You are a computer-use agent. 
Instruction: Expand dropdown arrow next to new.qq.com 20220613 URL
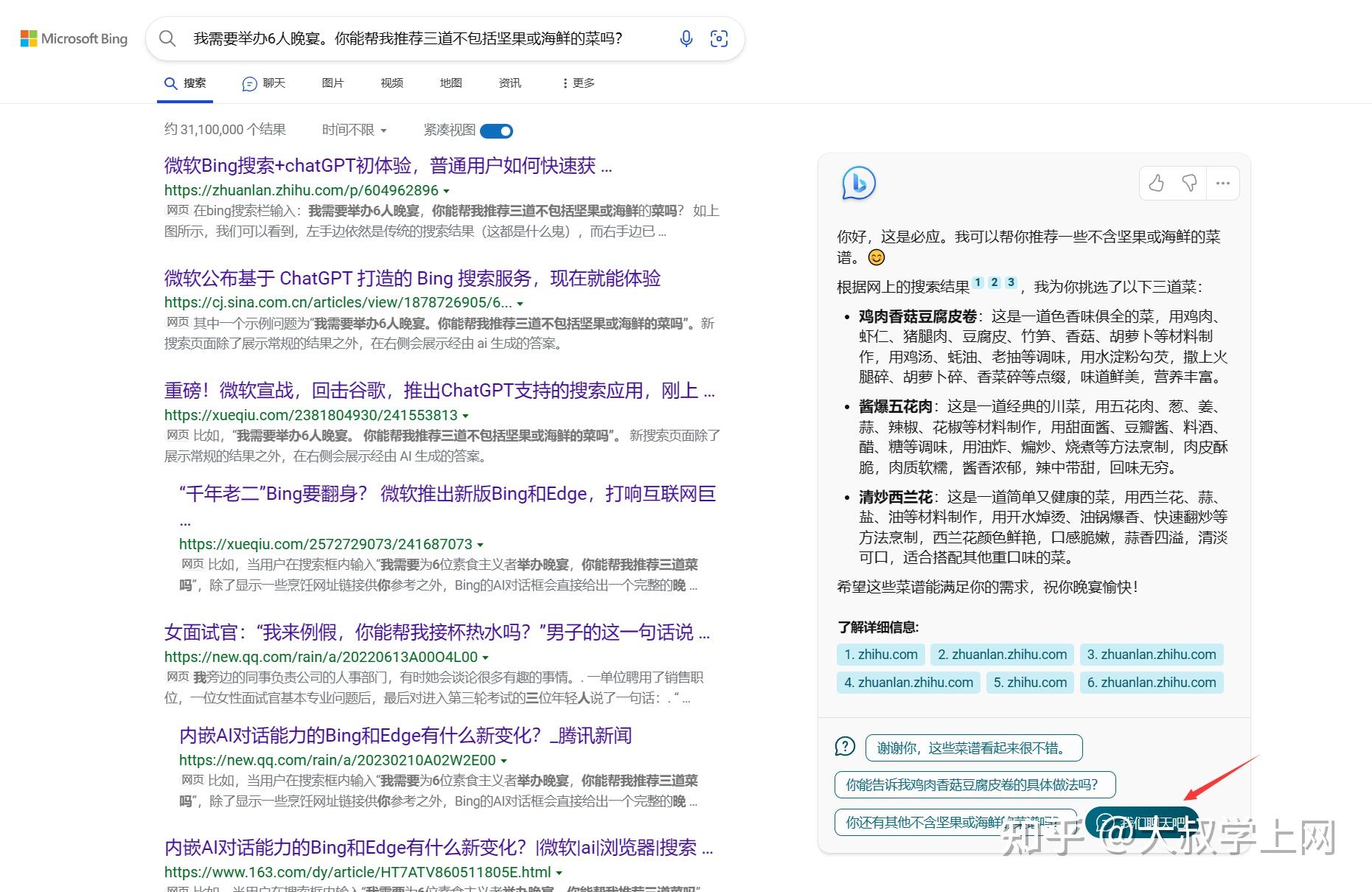pyautogui.click(x=485, y=658)
